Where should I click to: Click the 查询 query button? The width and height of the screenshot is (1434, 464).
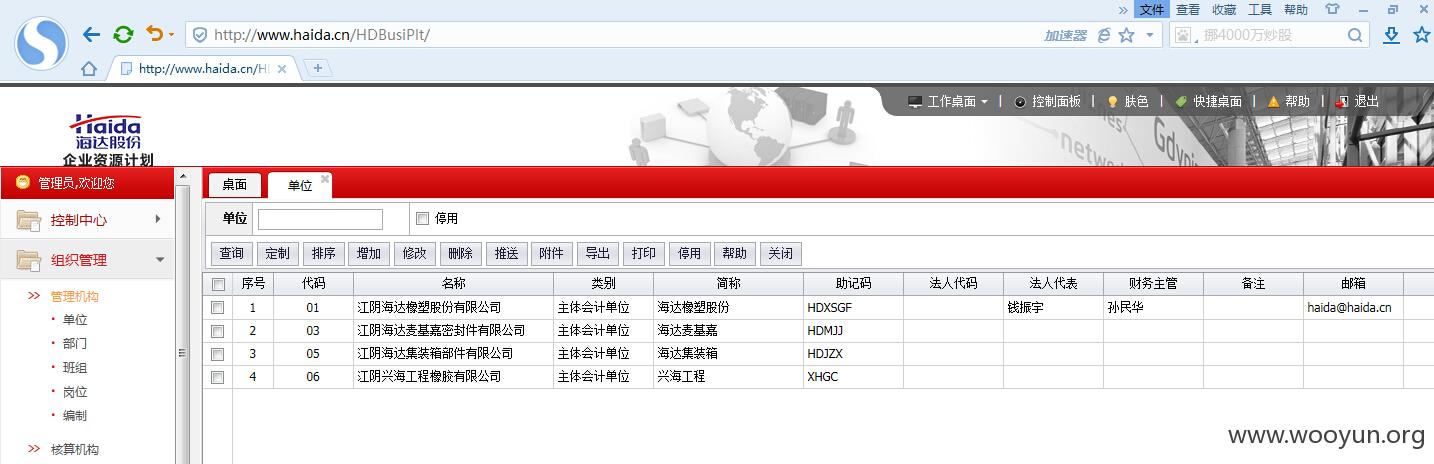pyautogui.click(x=231, y=253)
